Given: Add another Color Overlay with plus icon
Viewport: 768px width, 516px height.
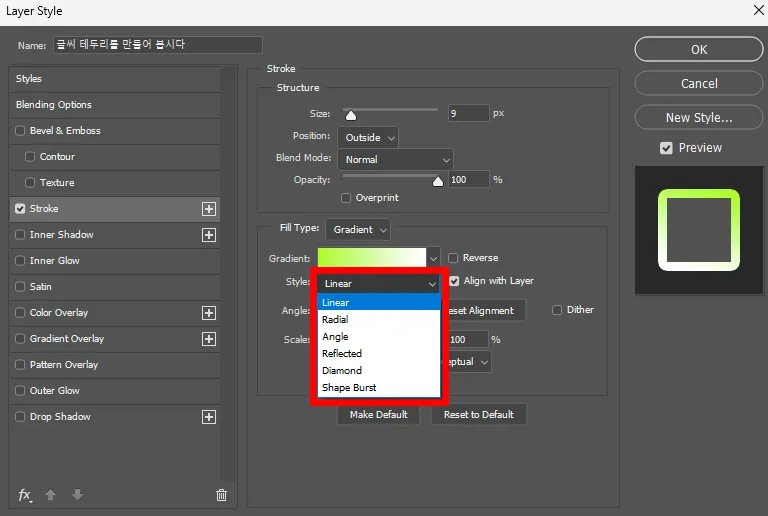Looking at the screenshot, I should tap(209, 313).
